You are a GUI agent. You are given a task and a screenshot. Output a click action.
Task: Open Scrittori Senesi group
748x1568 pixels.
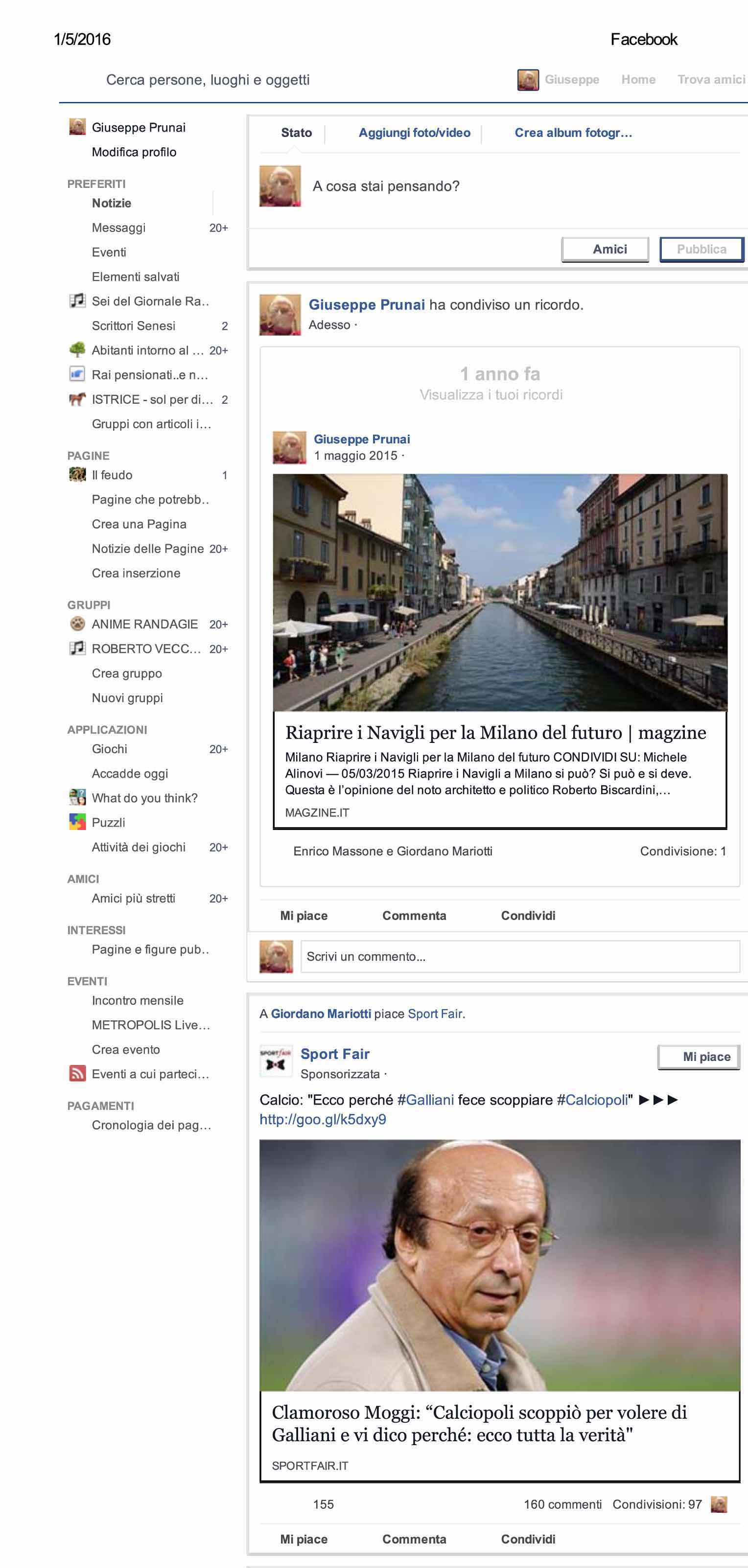click(x=133, y=325)
